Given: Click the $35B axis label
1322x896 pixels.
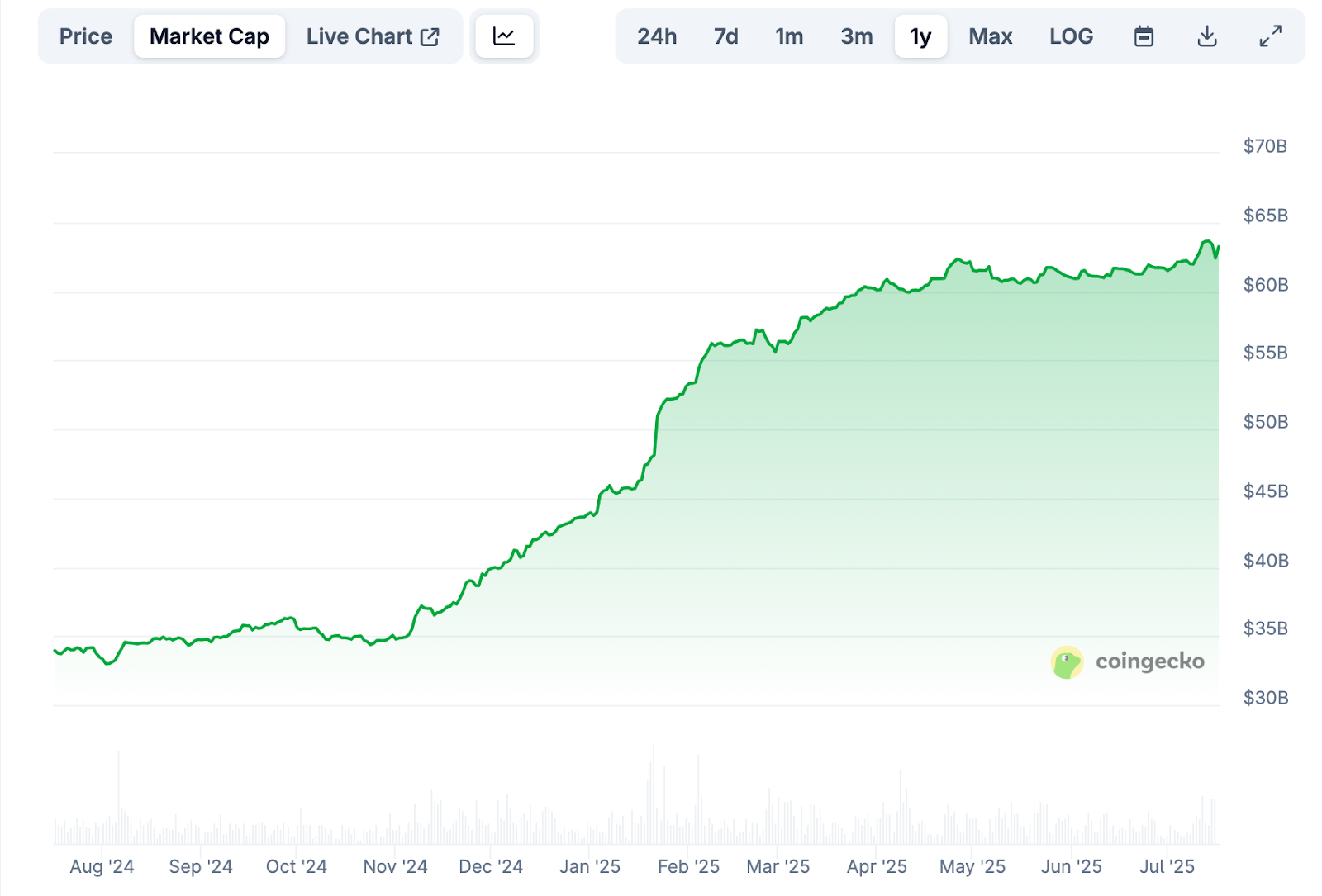Looking at the screenshot, I should point(1265,628).
